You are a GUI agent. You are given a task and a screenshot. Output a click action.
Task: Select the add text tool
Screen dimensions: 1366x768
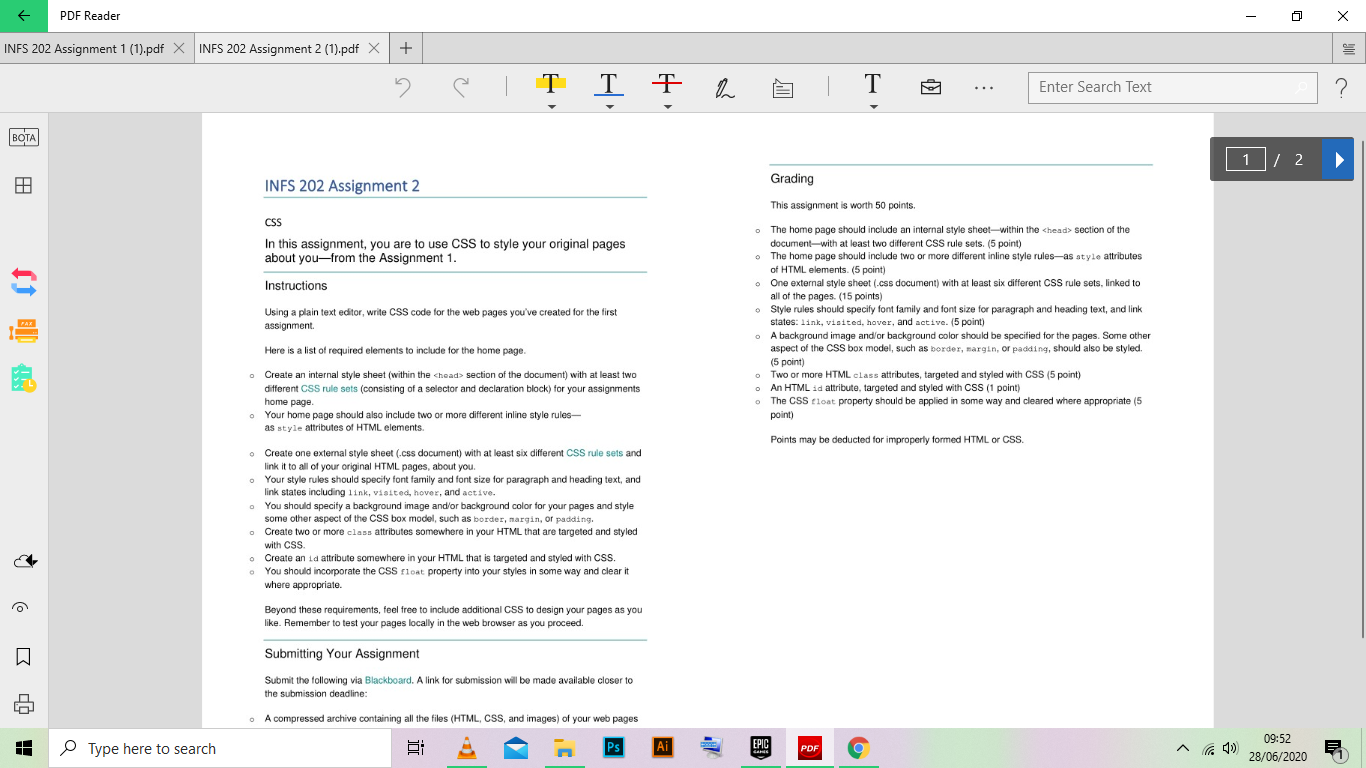(873, 84)
